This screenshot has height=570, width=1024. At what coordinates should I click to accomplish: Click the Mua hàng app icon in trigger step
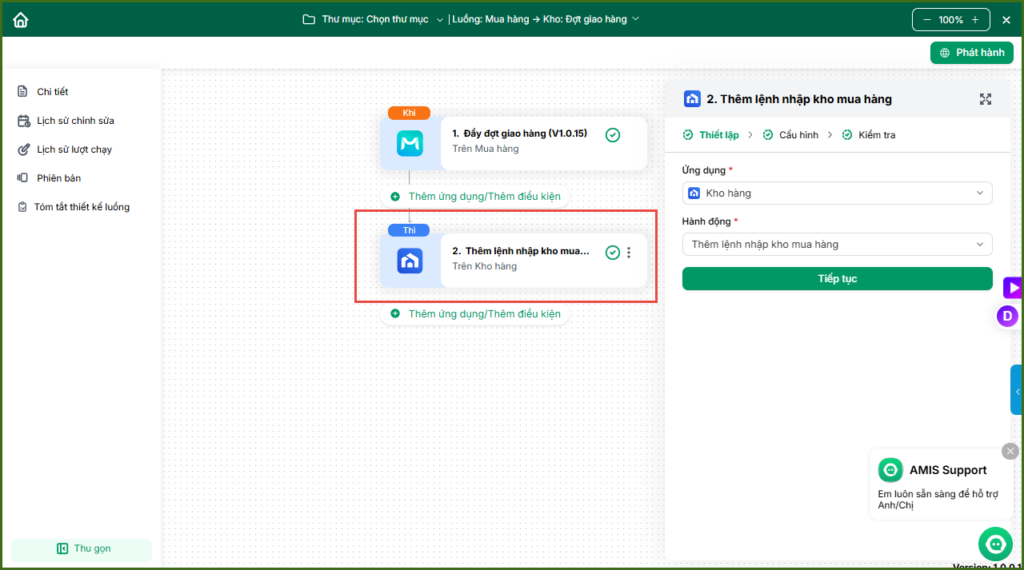click(410, 144)
